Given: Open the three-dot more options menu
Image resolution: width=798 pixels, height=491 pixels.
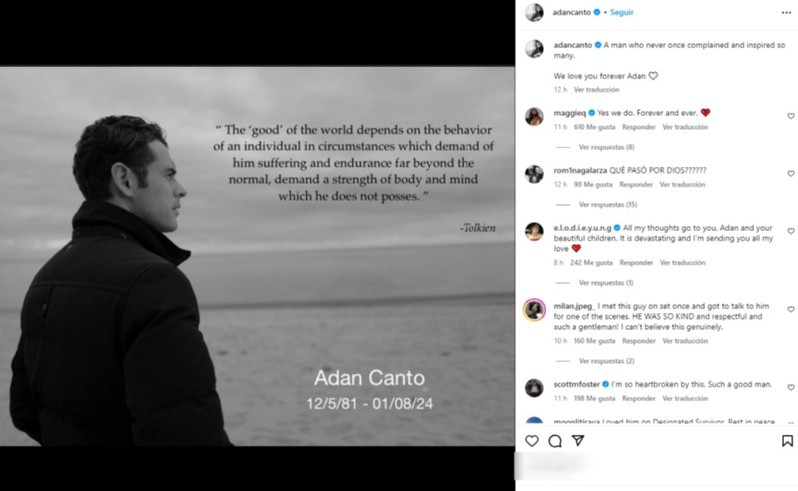Looking at the screenshot, I should point(786,13).
